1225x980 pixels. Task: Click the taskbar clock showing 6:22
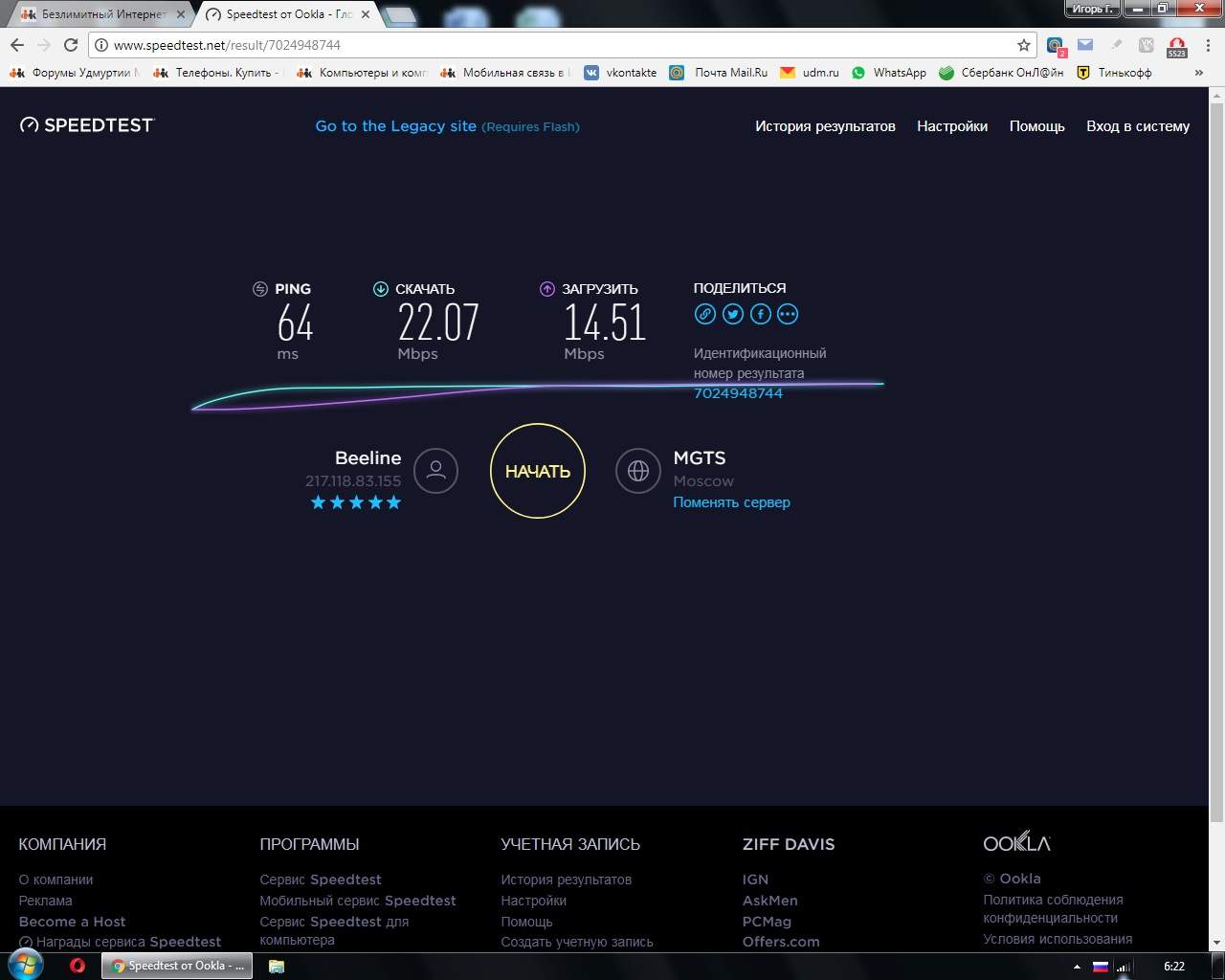tap(1173, 967)
